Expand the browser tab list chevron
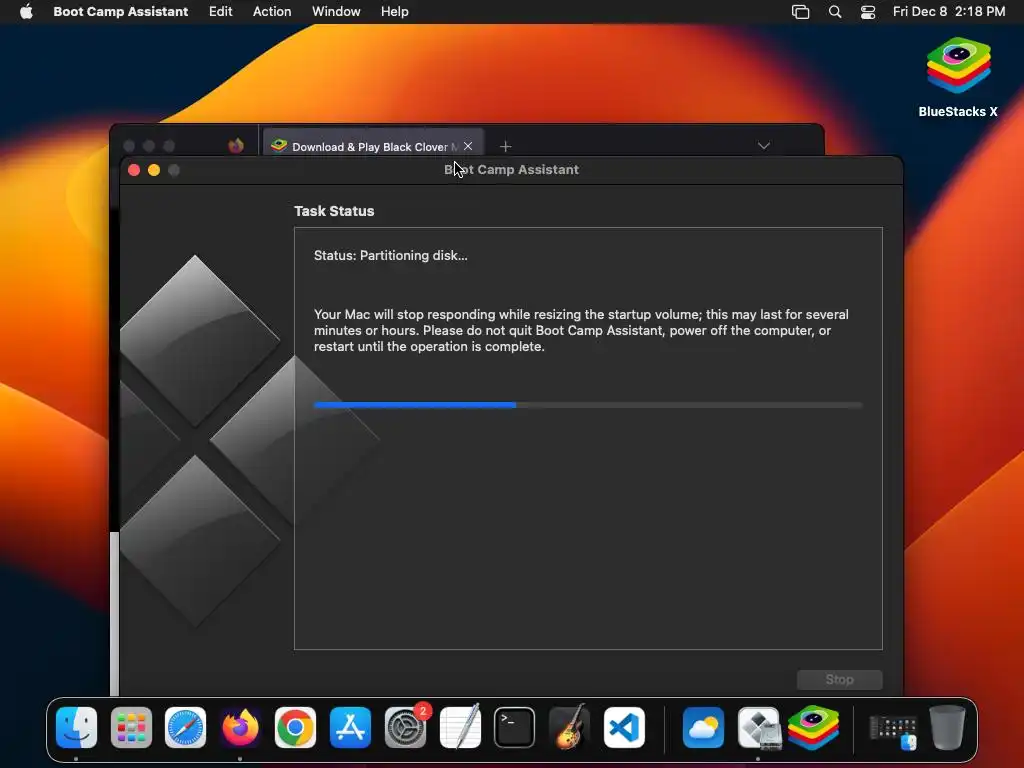Image resolution: width=1024 pixels, height=768 pixels. [764, 146]
